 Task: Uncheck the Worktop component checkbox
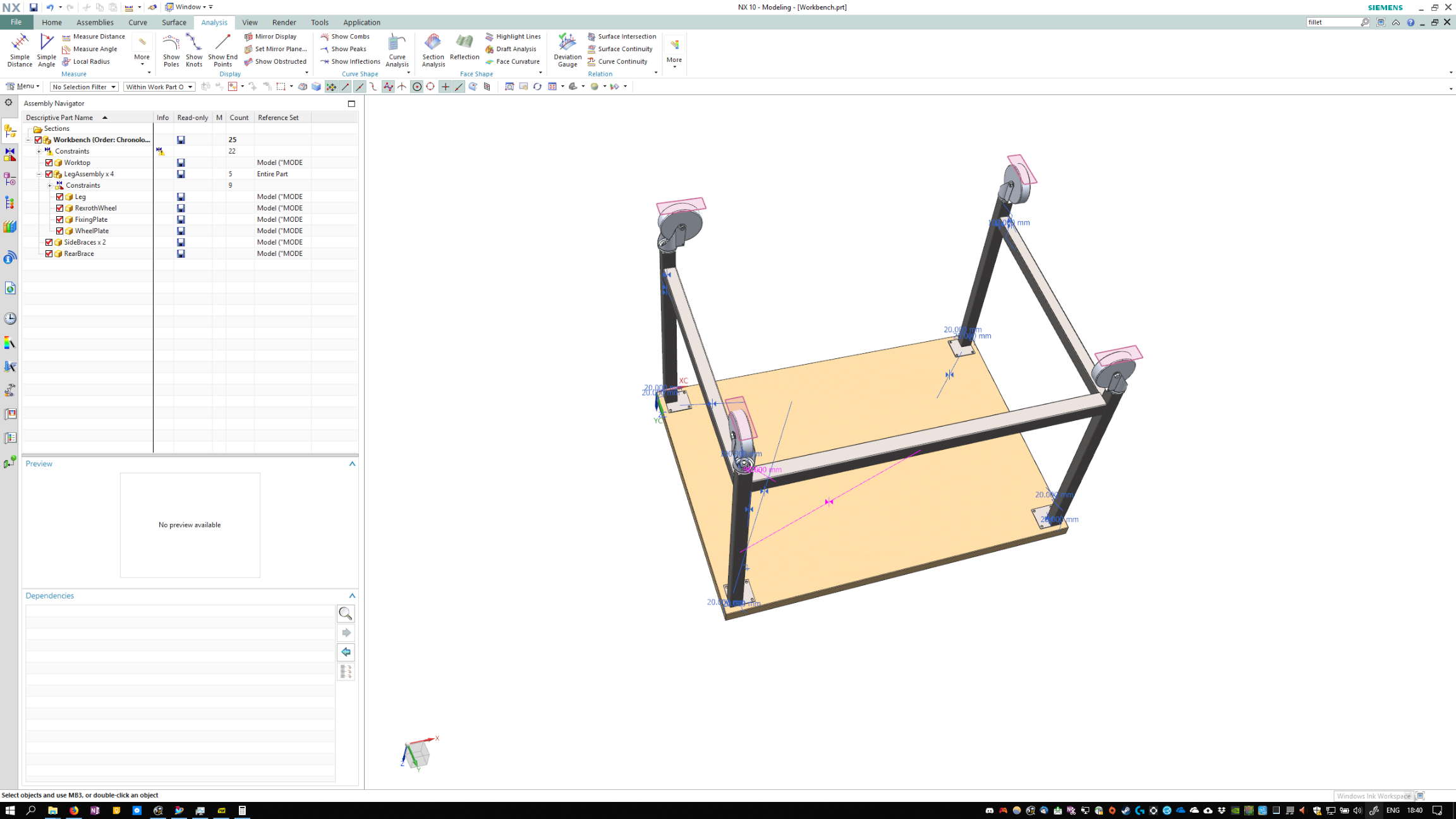pyautogui.click(x=49, y=162)
